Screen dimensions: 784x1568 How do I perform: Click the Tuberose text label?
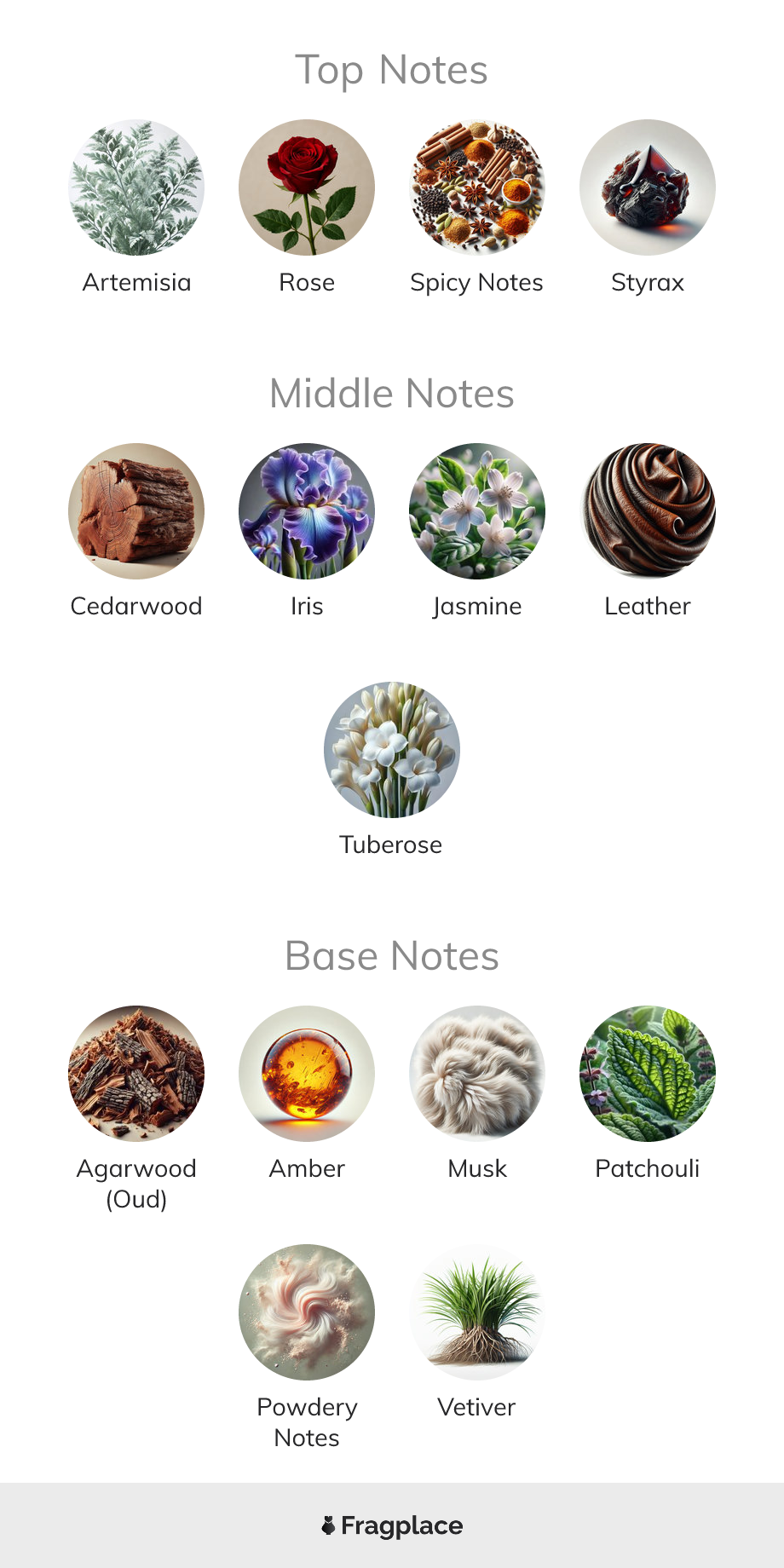click(391, 845)
